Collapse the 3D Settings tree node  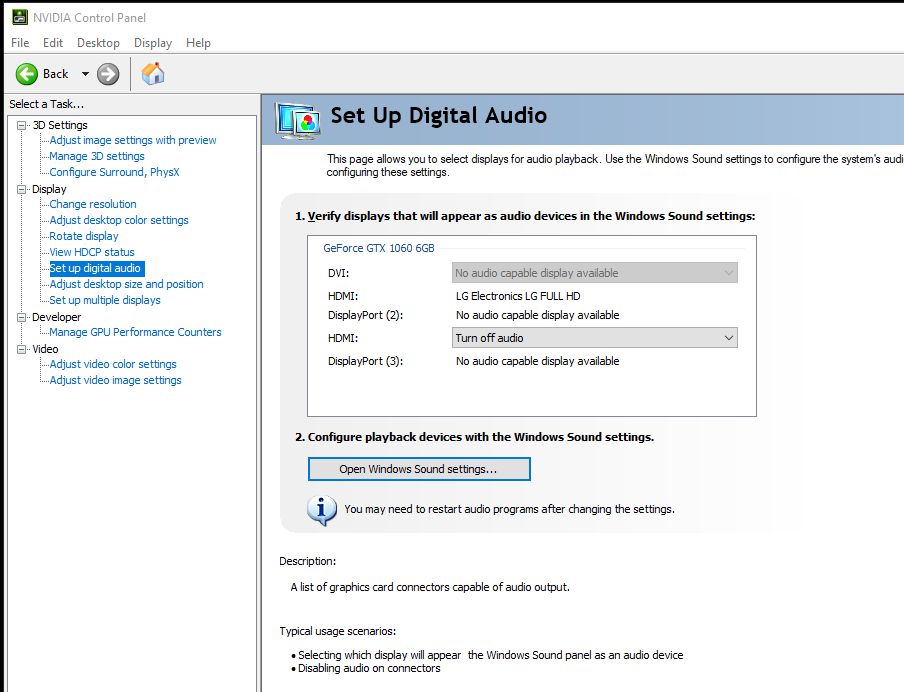(21, 125)
